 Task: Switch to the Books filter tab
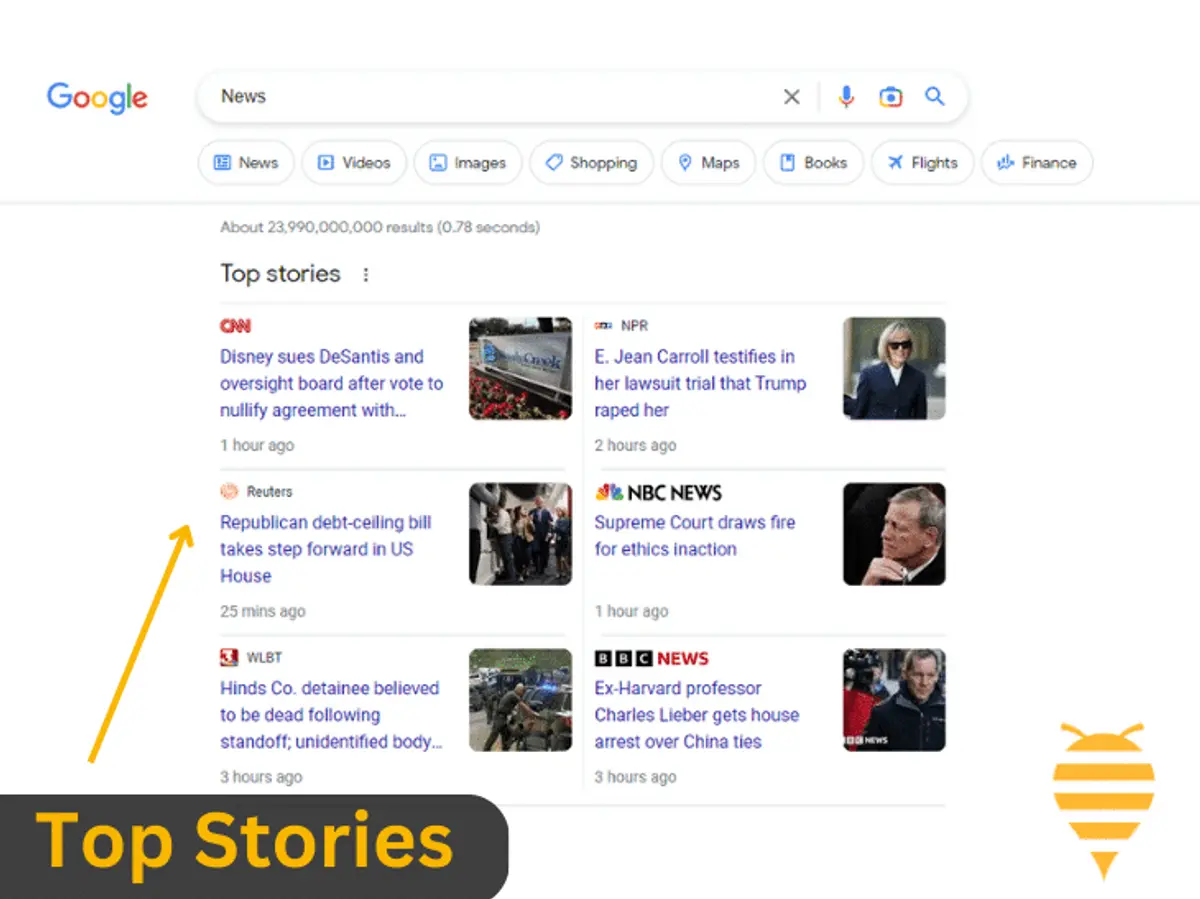(813, 163)
